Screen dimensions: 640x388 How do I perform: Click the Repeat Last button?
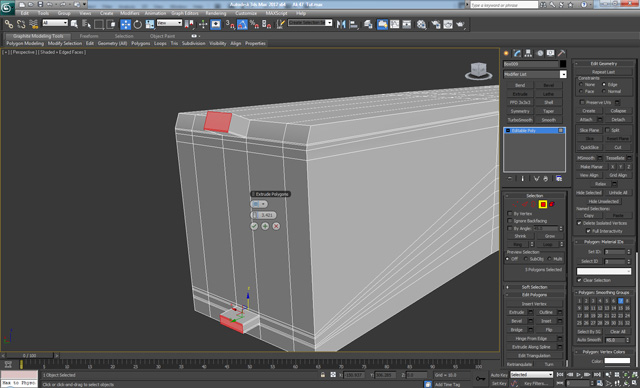tap(603, 72)
